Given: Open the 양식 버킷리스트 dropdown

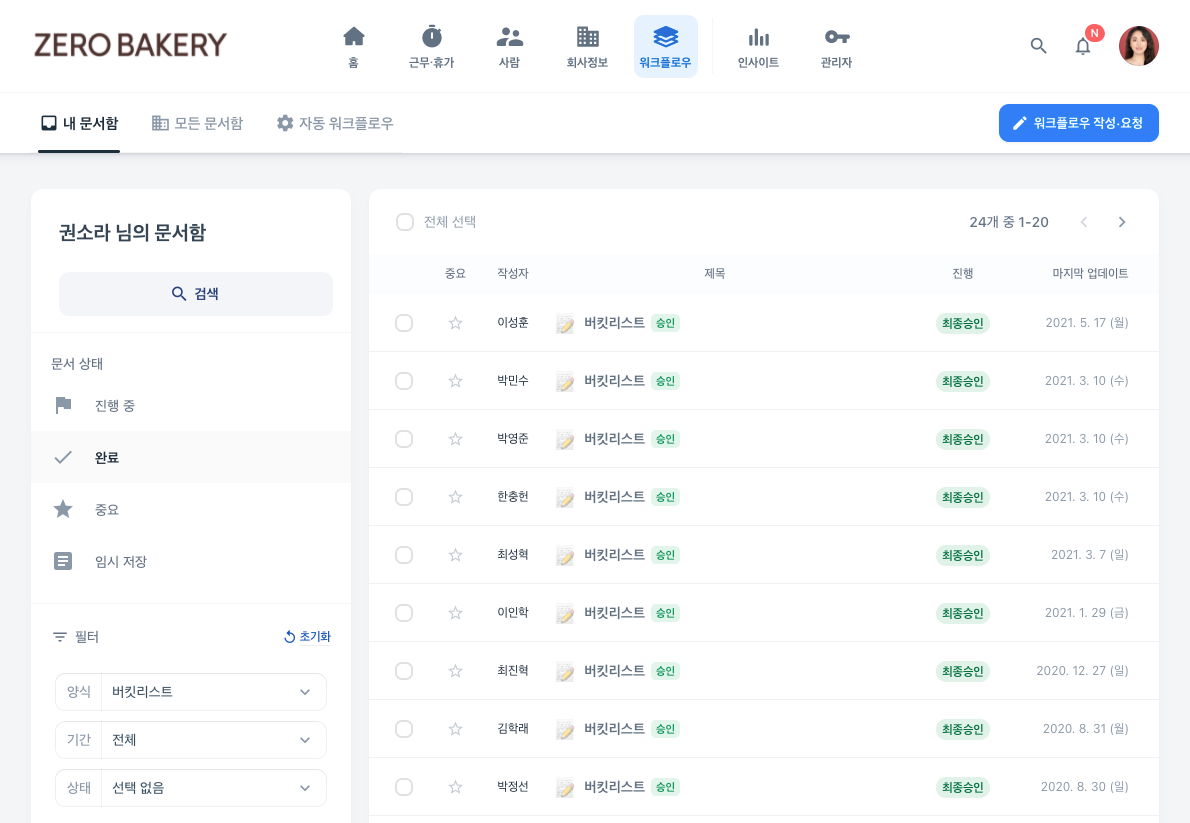Looking at the screenshot, I should 190,692.
